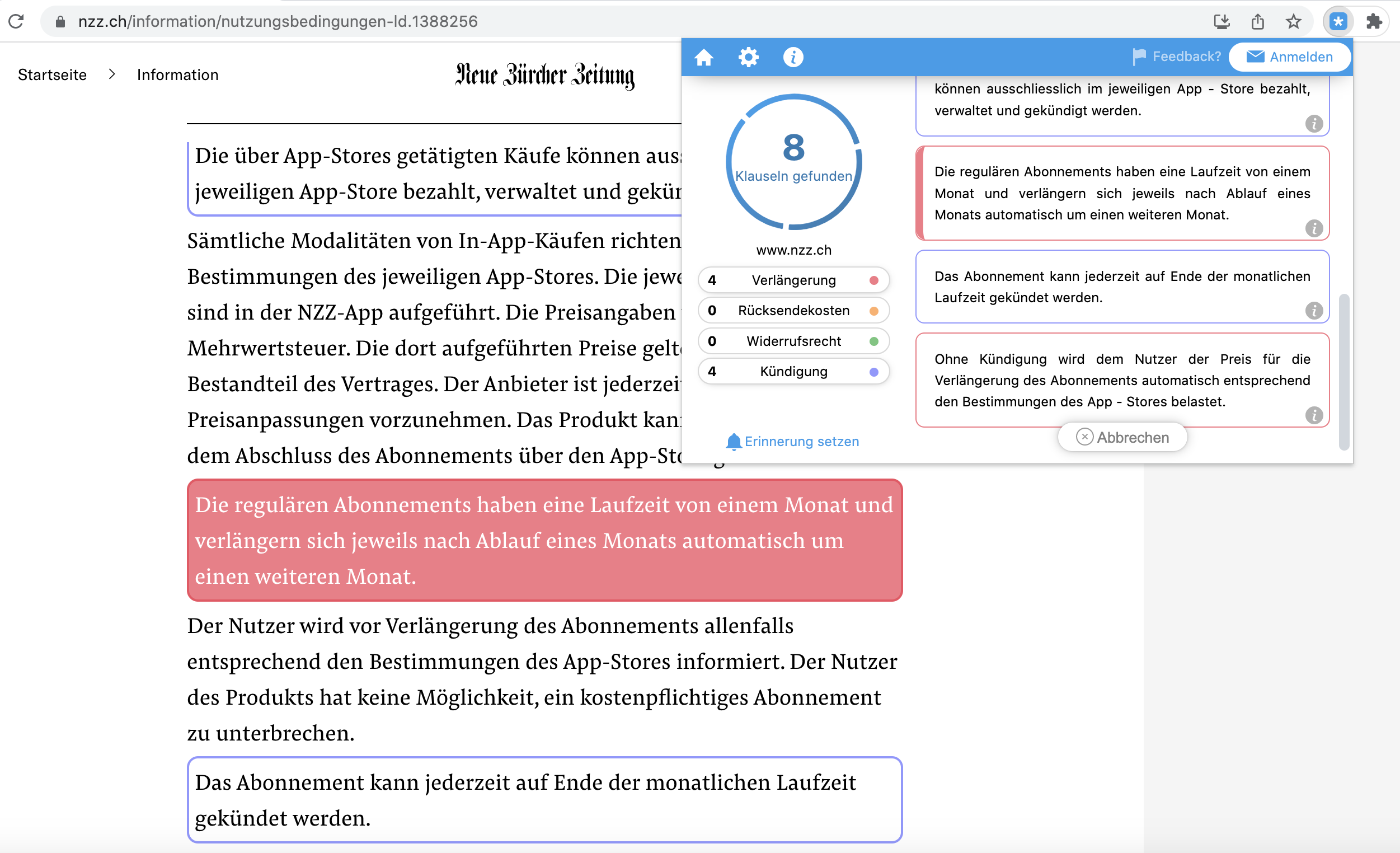1400x853 pixels.
Task: Filter clauses by Rücksendekosten category
Action: pos(793,311)
